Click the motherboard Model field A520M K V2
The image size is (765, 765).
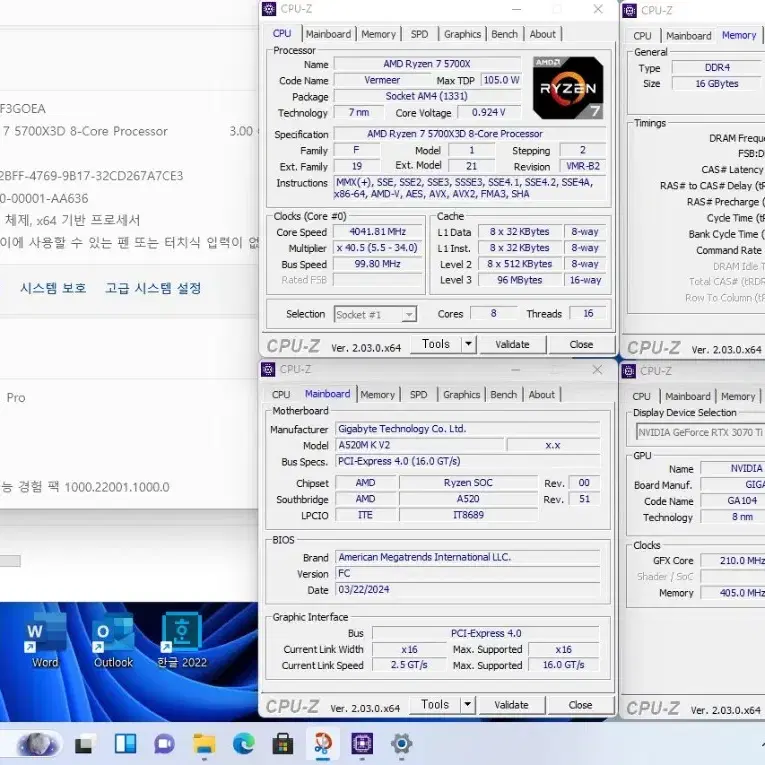pyautogui.click(x=420, y=445)
